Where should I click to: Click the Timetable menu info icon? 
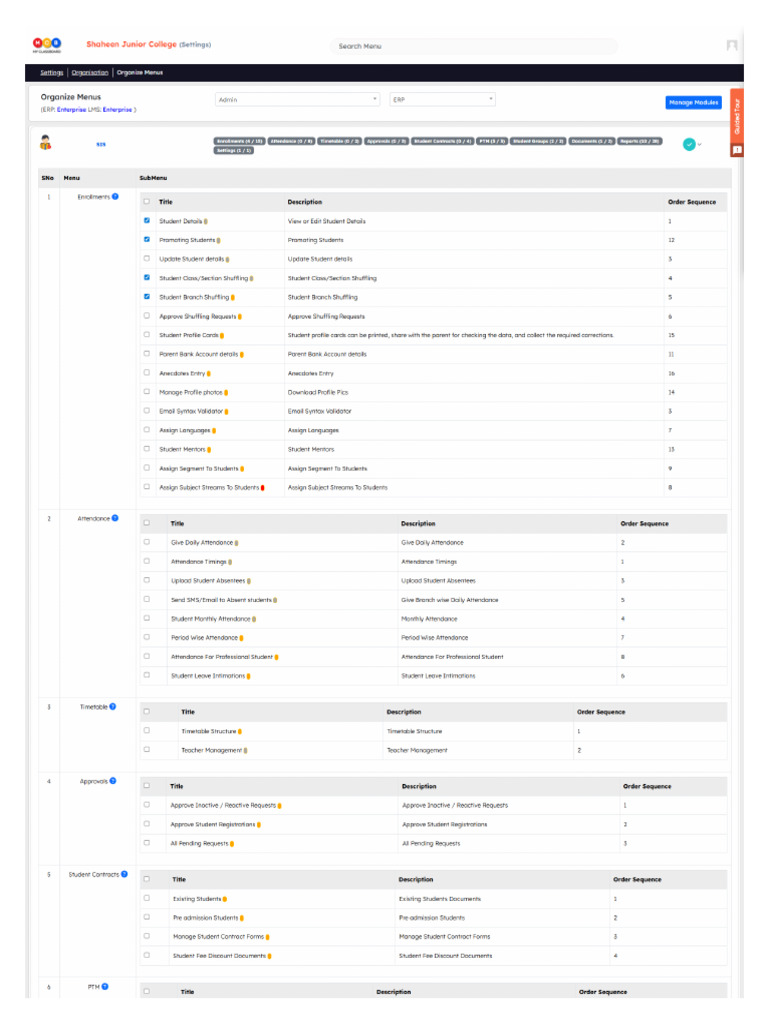click(112, 707)
